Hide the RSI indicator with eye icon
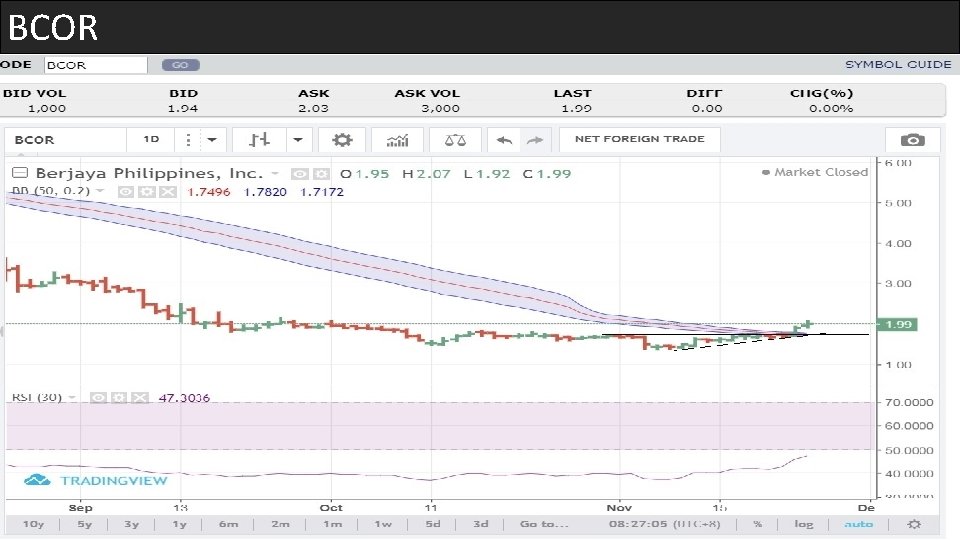 click(98, 398)
